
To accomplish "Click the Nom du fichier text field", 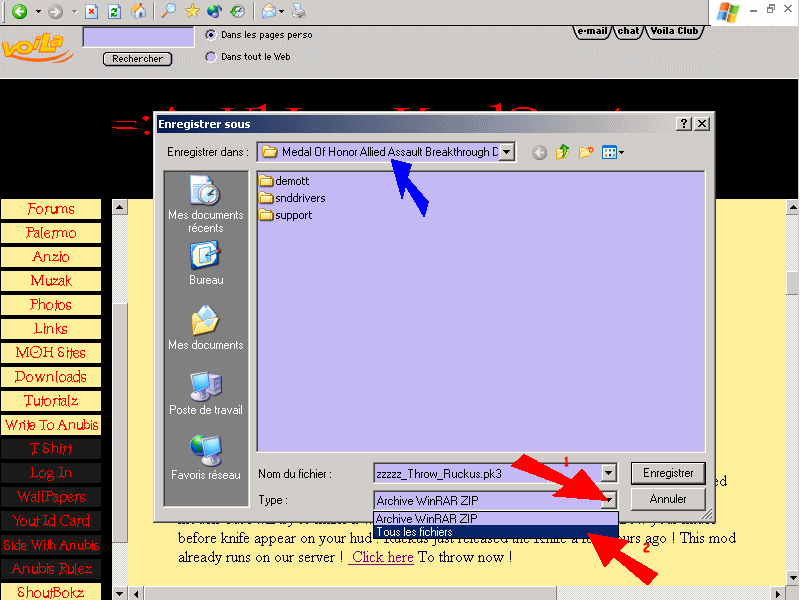I will [488, 473].
